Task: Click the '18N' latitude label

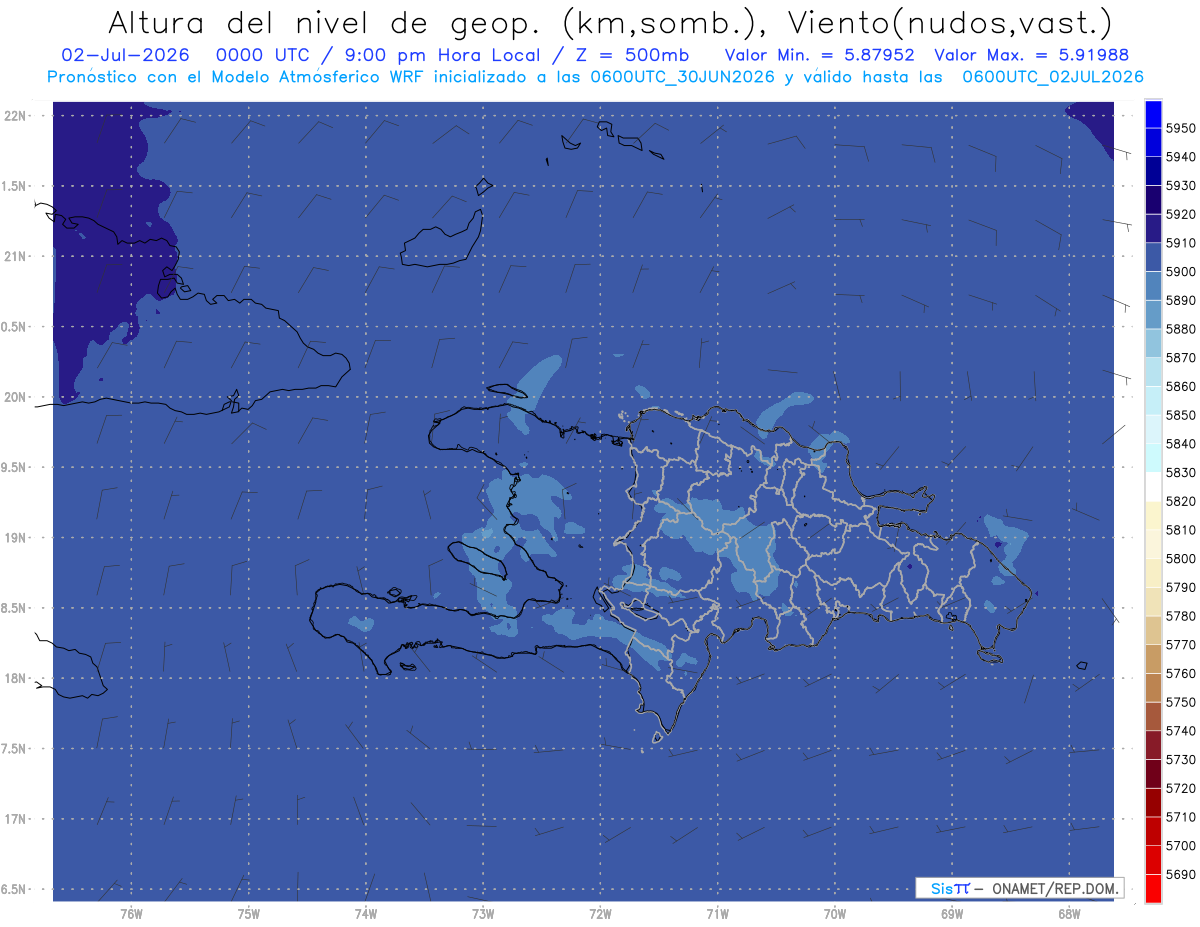Action: pos(15,678)
